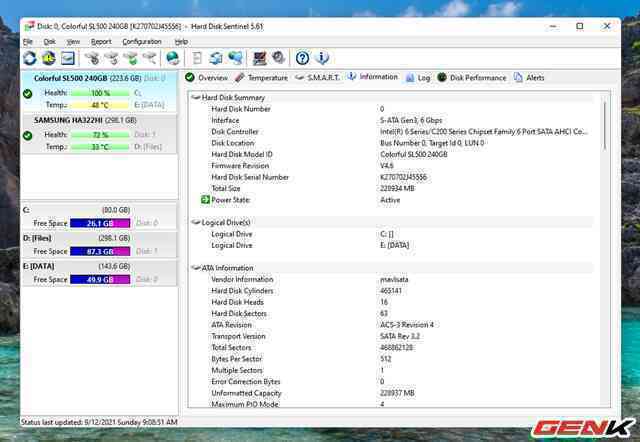Switch to the Log tab
640x442 pixels.
[418, 78]
